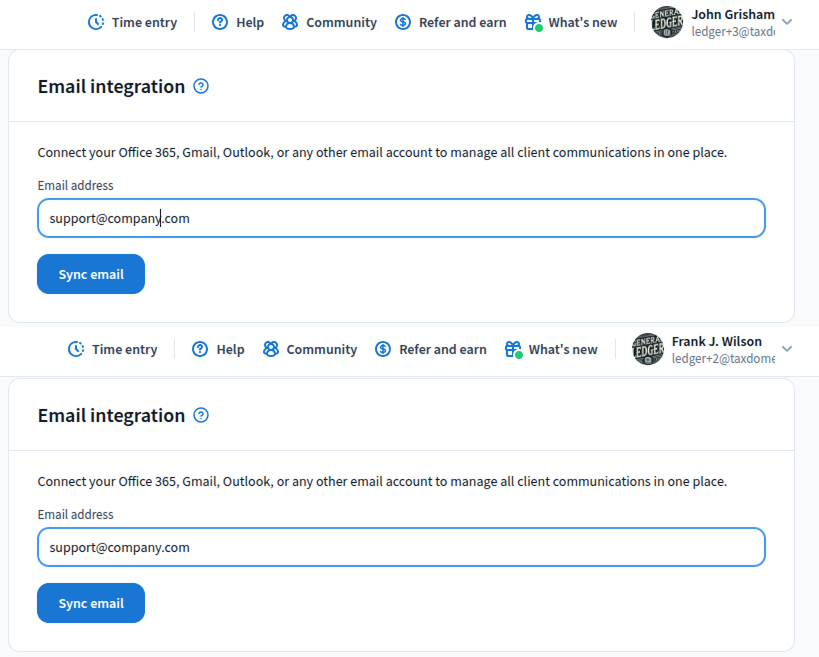
Task: Click John Grisham's profile avatar
Action: (667, 22)
